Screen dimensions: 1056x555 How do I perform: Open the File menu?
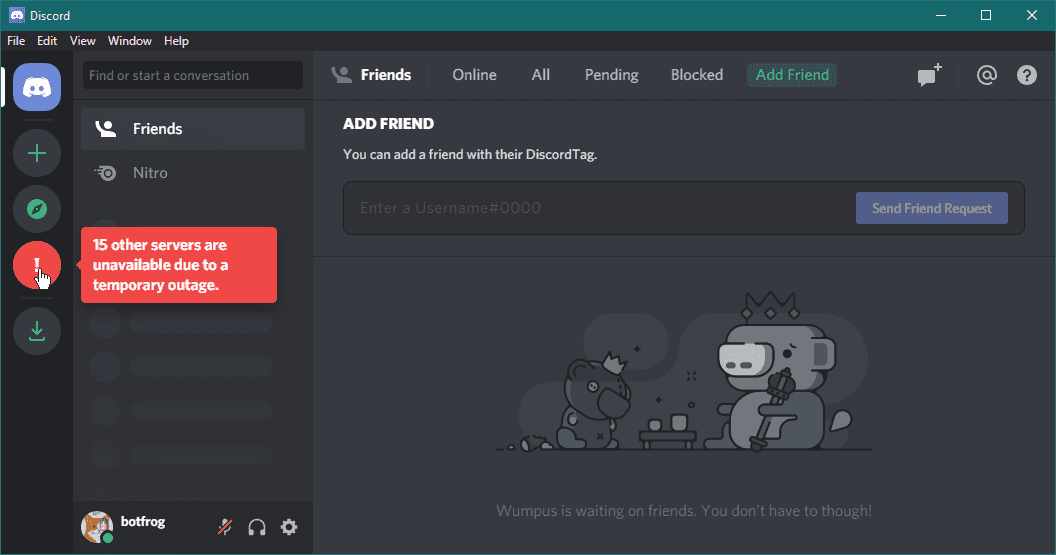click(16, 41)
